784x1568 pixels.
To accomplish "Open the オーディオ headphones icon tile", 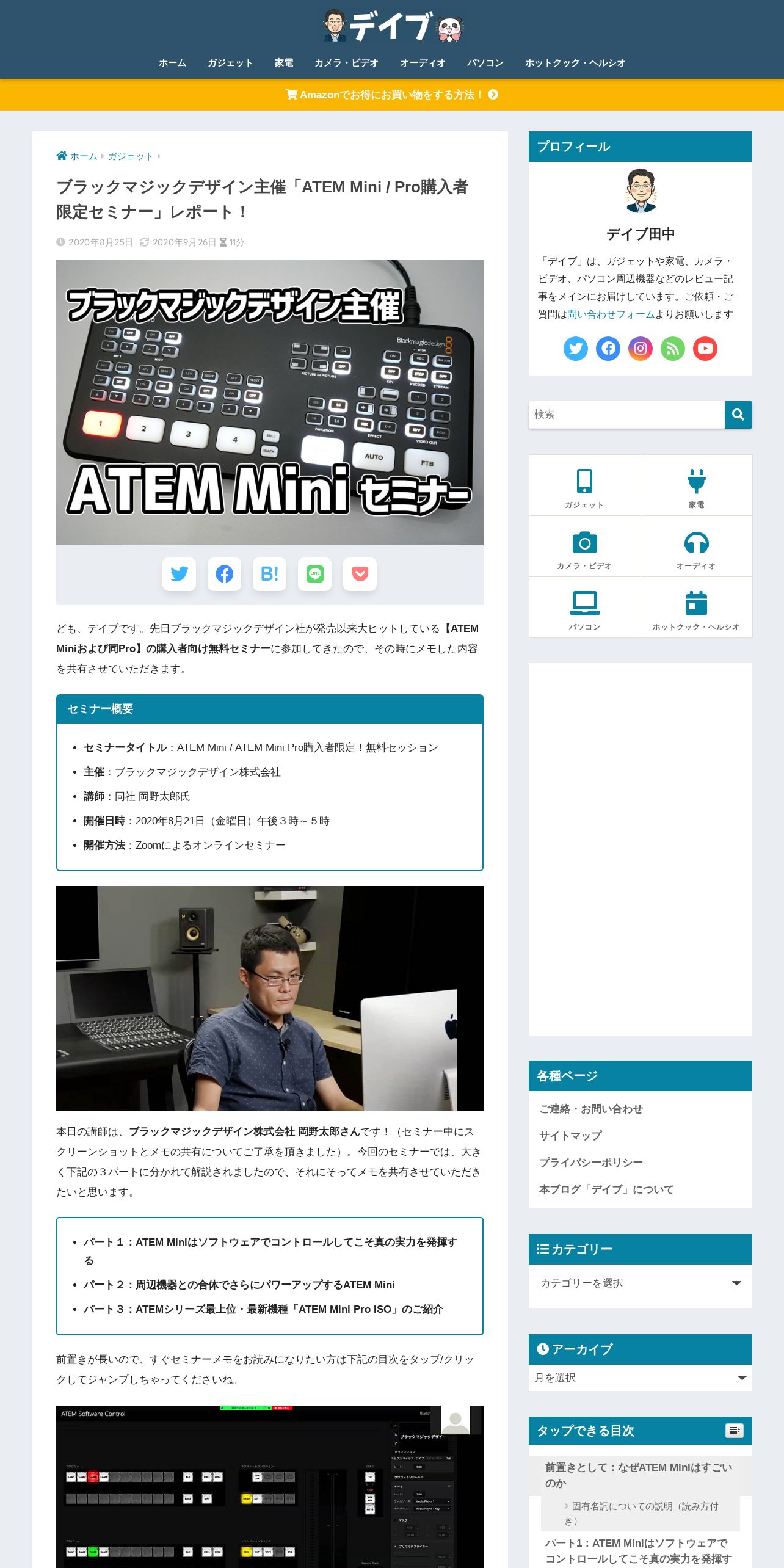I will 697,546.
